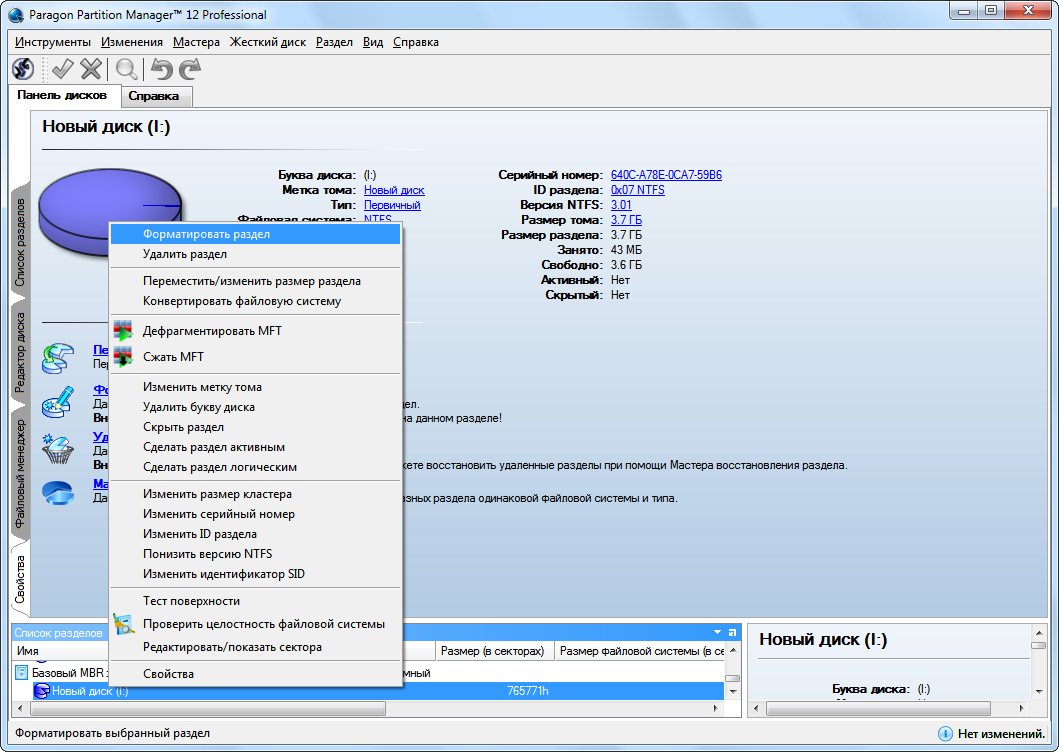Redo operation using toolbar arrow
1059x752 pixels.
pos(190,68)
